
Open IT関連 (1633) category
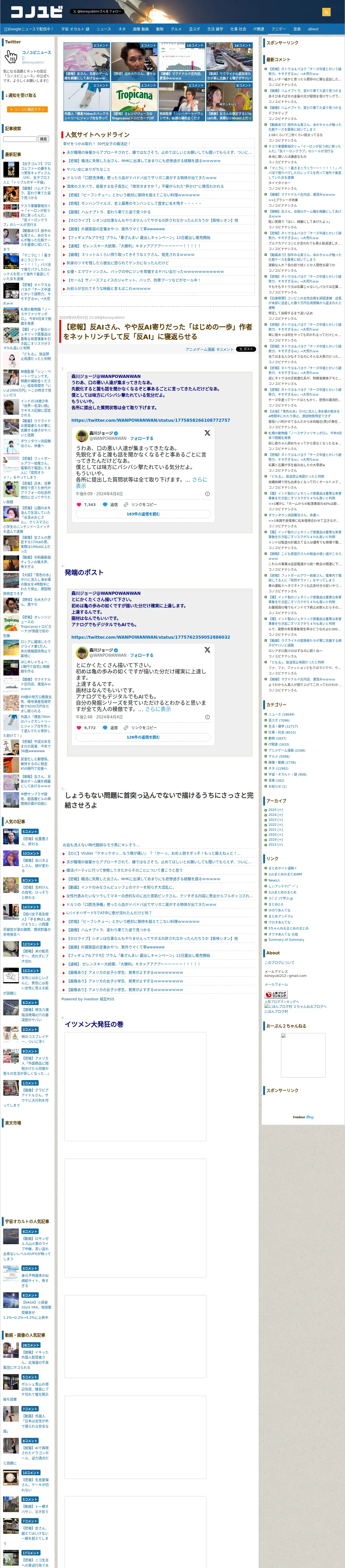pos(279,745)
